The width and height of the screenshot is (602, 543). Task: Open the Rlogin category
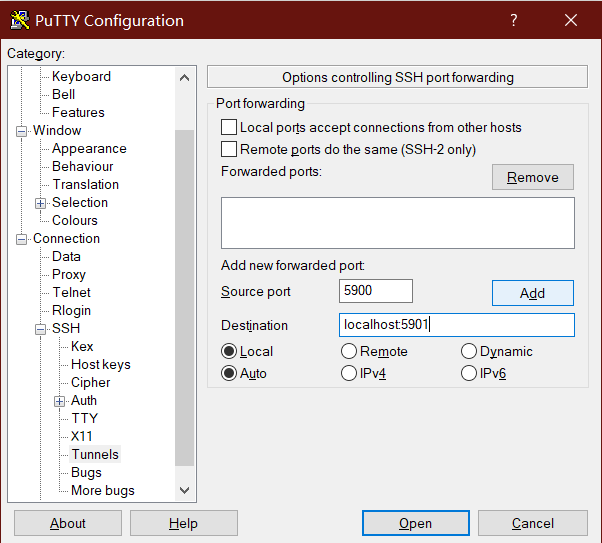coord(71,310)
